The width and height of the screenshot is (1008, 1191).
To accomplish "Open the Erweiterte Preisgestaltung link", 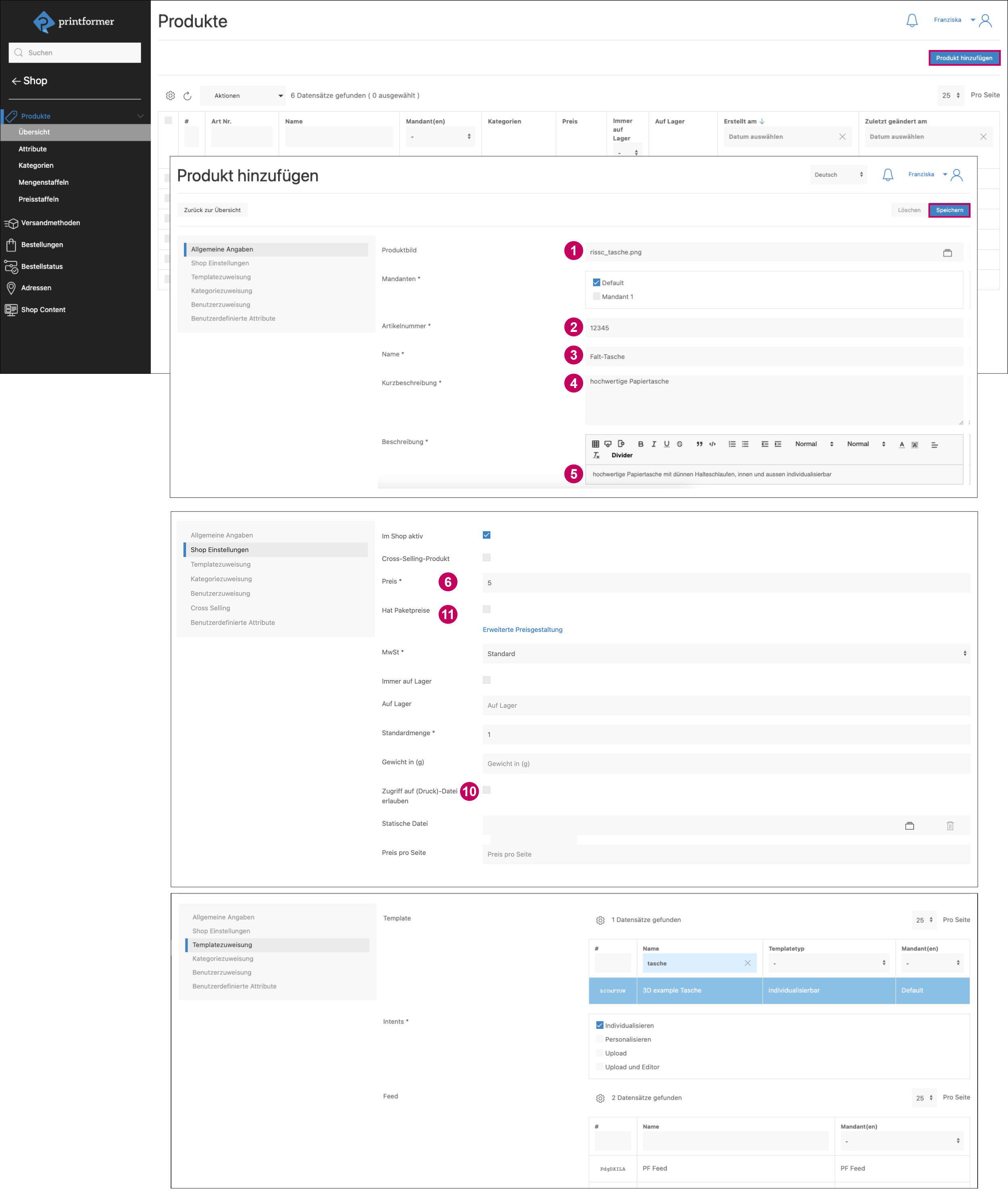I will click(x=522, y=629).
